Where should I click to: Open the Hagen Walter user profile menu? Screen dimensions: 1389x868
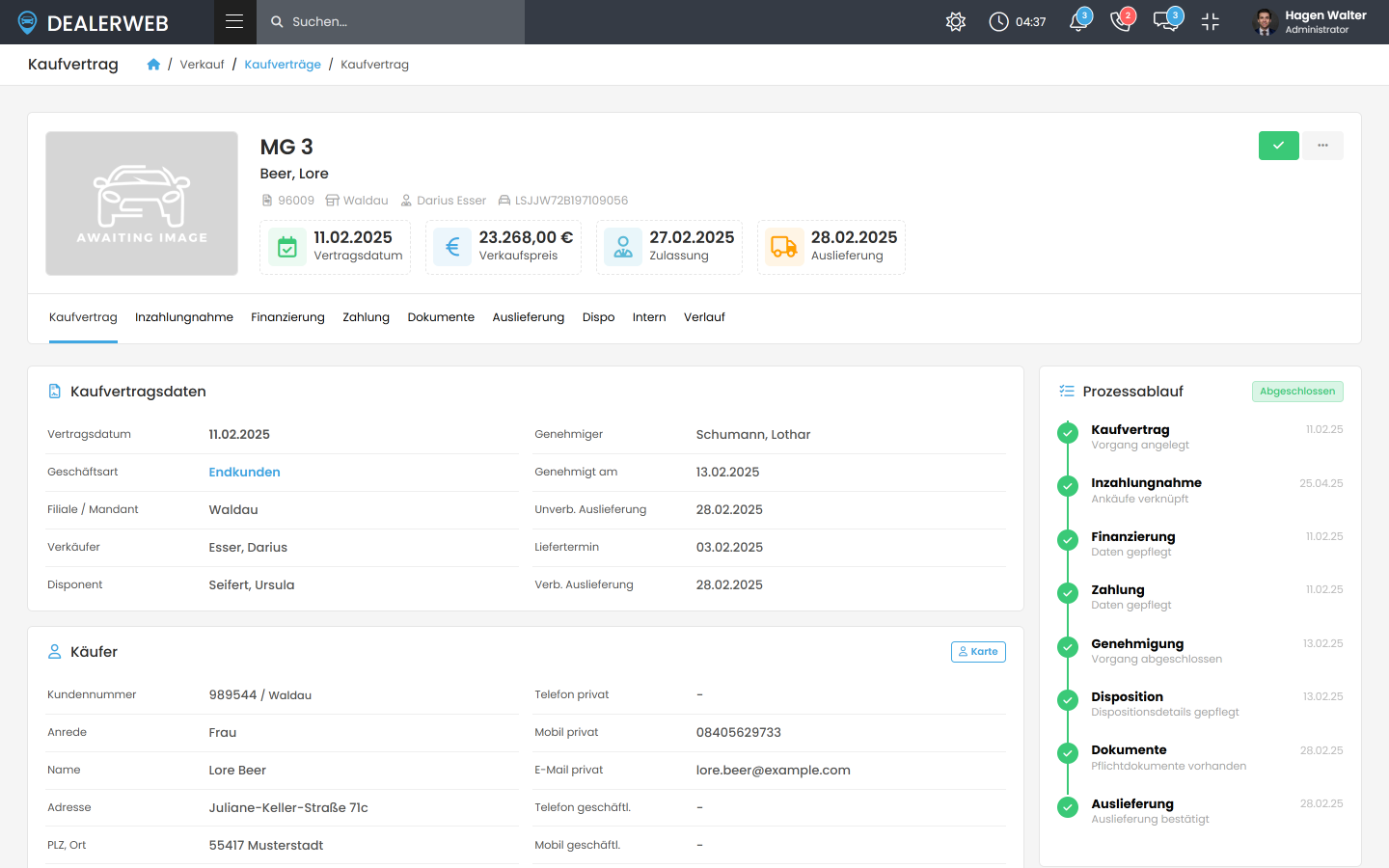(x=1310, y=22)
